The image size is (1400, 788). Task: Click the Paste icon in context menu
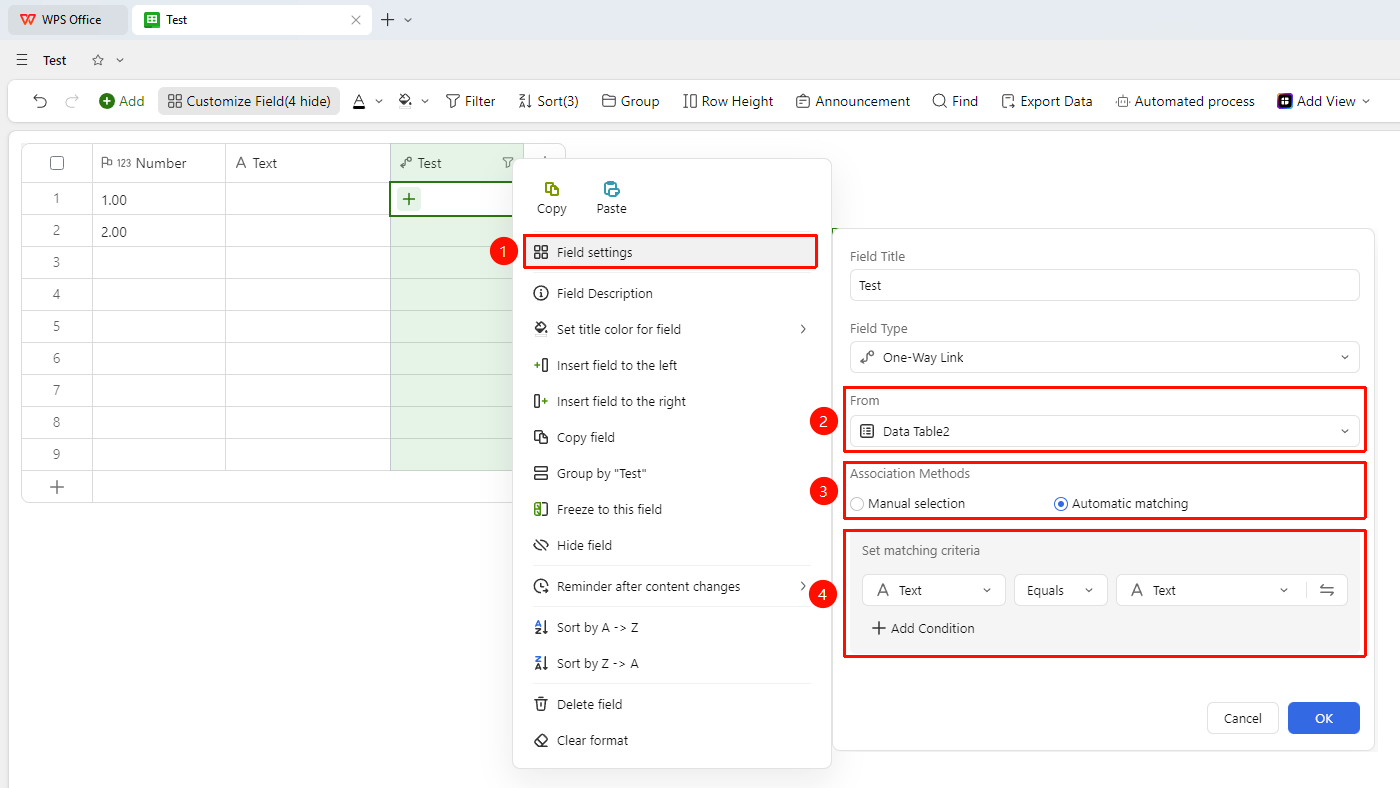point(611,188)
